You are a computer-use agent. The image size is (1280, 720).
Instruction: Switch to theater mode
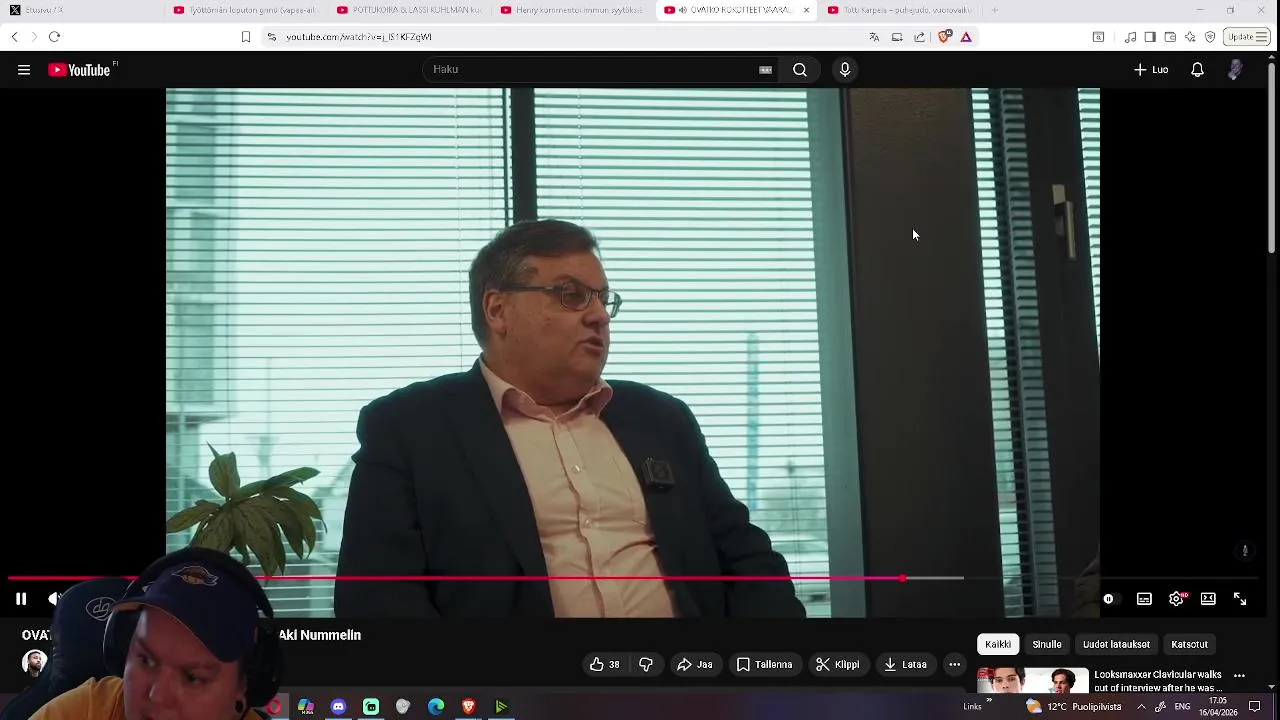[x=1208, y=599]
